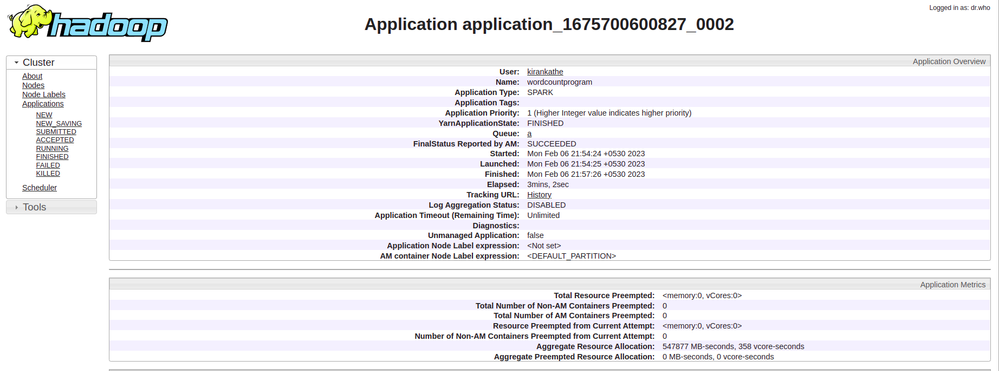This screenshot has height=371, width=999.
Task: Show NEW_SAVING applications
Action: [59, 124]
